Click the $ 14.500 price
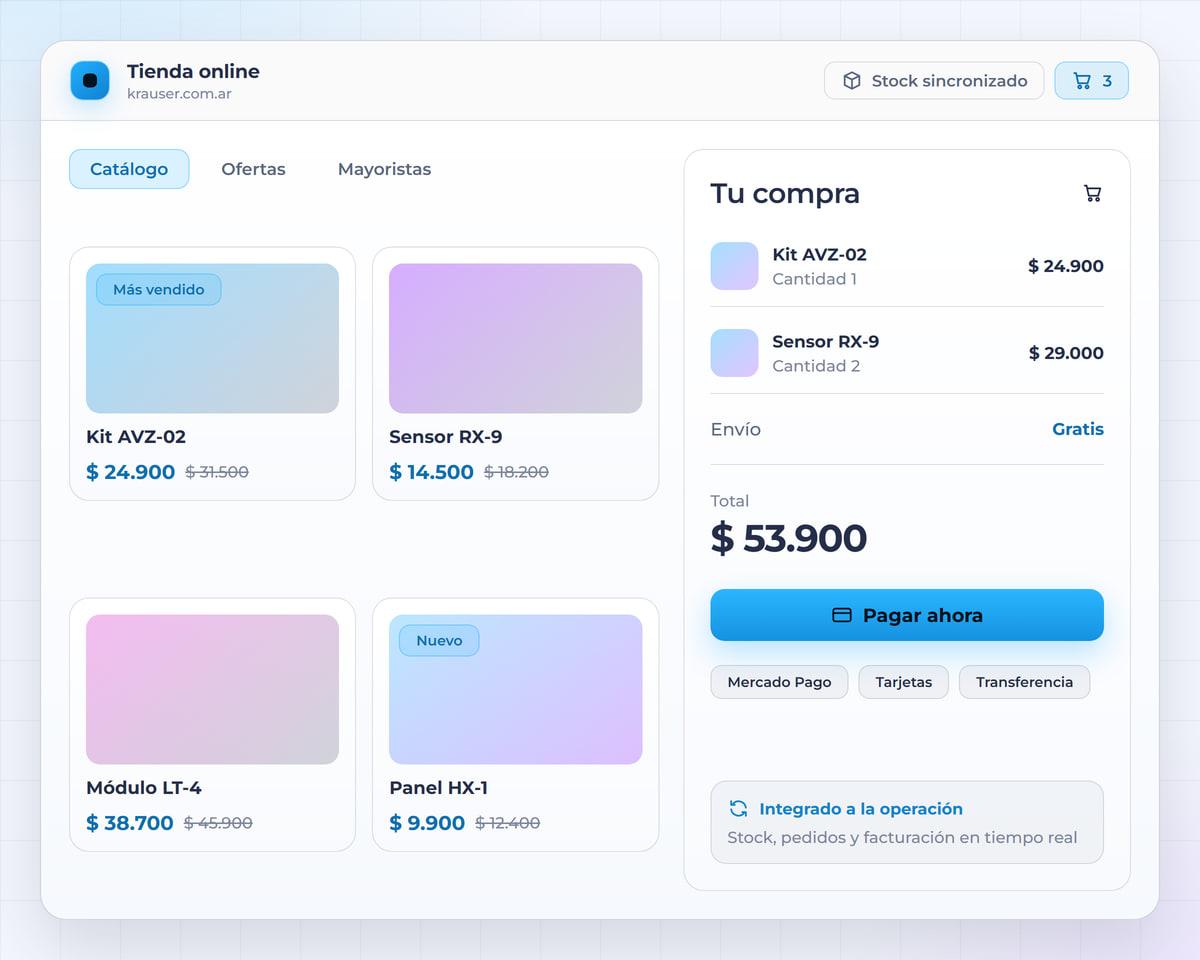 [x=431, y=472]
